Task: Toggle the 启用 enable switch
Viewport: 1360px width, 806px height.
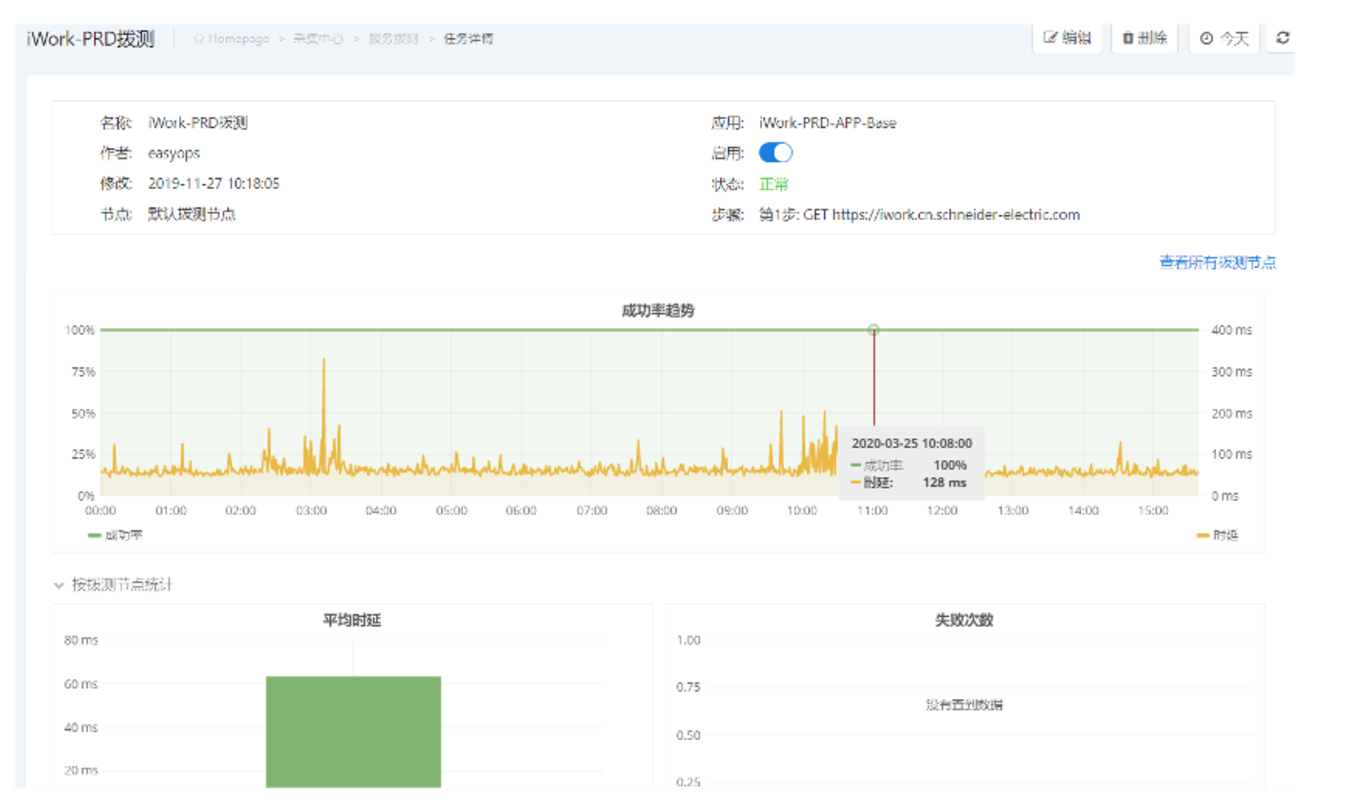Action: [x=776, y=153]
